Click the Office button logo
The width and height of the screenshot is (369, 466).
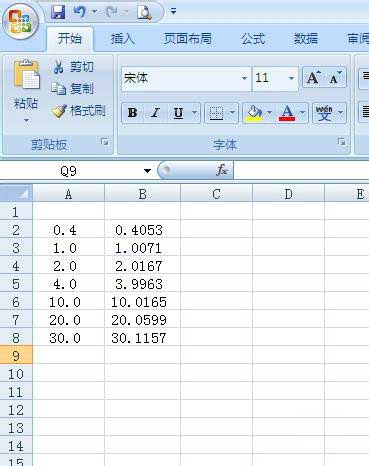click(21, 22)
